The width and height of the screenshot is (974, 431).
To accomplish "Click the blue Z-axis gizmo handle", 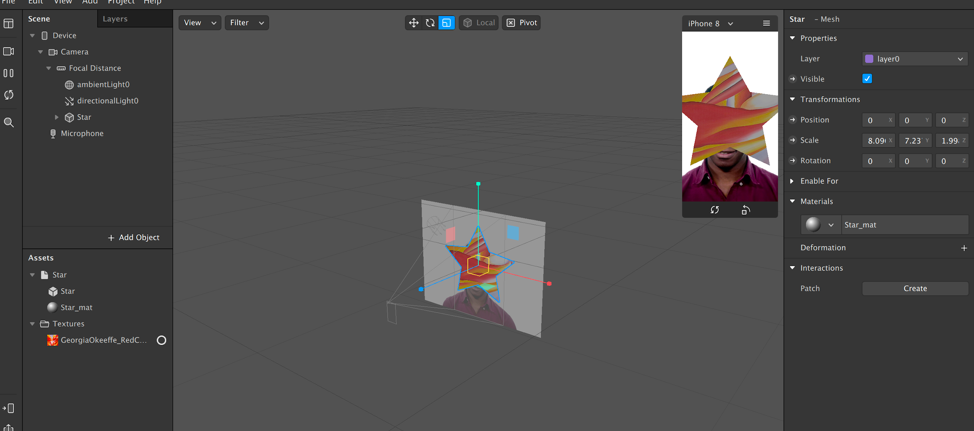I will click(x=421, y=289).
